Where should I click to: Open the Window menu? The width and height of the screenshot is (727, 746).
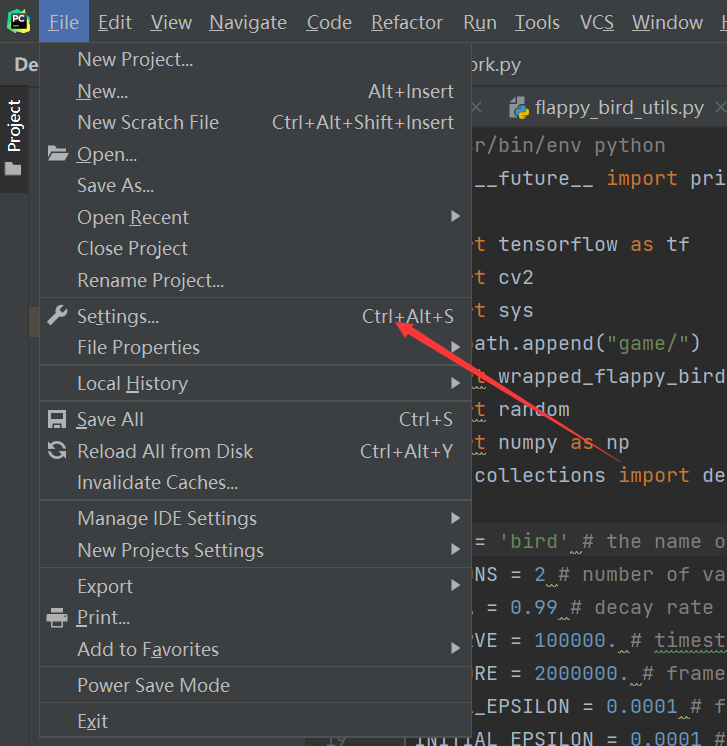click(667, 22)
